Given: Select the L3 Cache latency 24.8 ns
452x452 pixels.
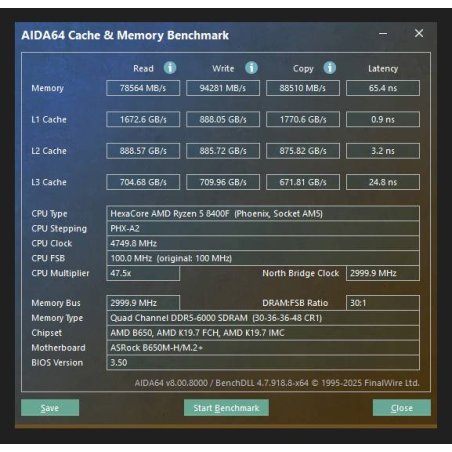Looking at the screenshot, I should pos(383,182).
